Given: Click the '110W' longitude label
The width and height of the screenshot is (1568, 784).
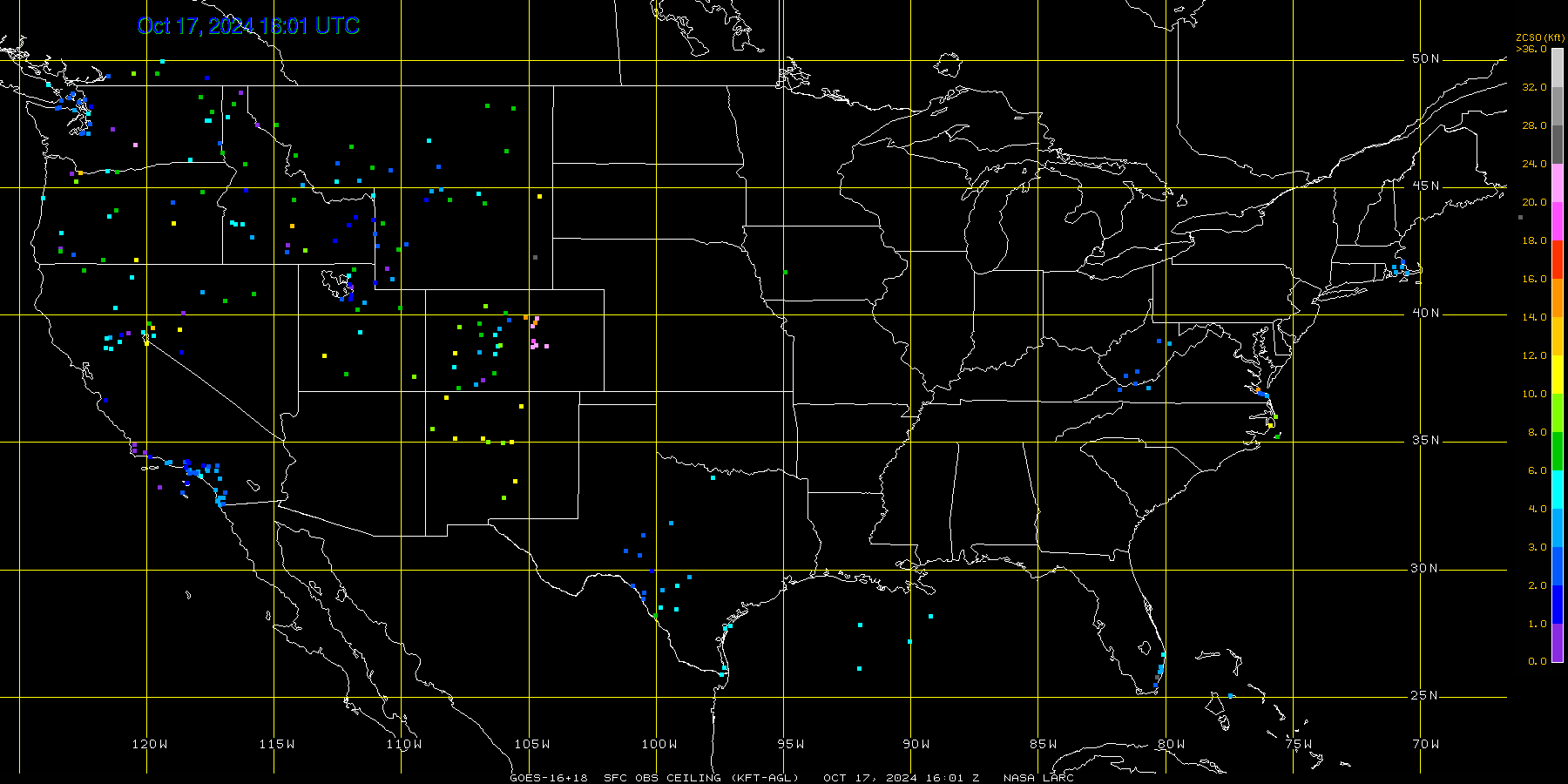Looking at the screenshot, I should [x=404, y=744].
